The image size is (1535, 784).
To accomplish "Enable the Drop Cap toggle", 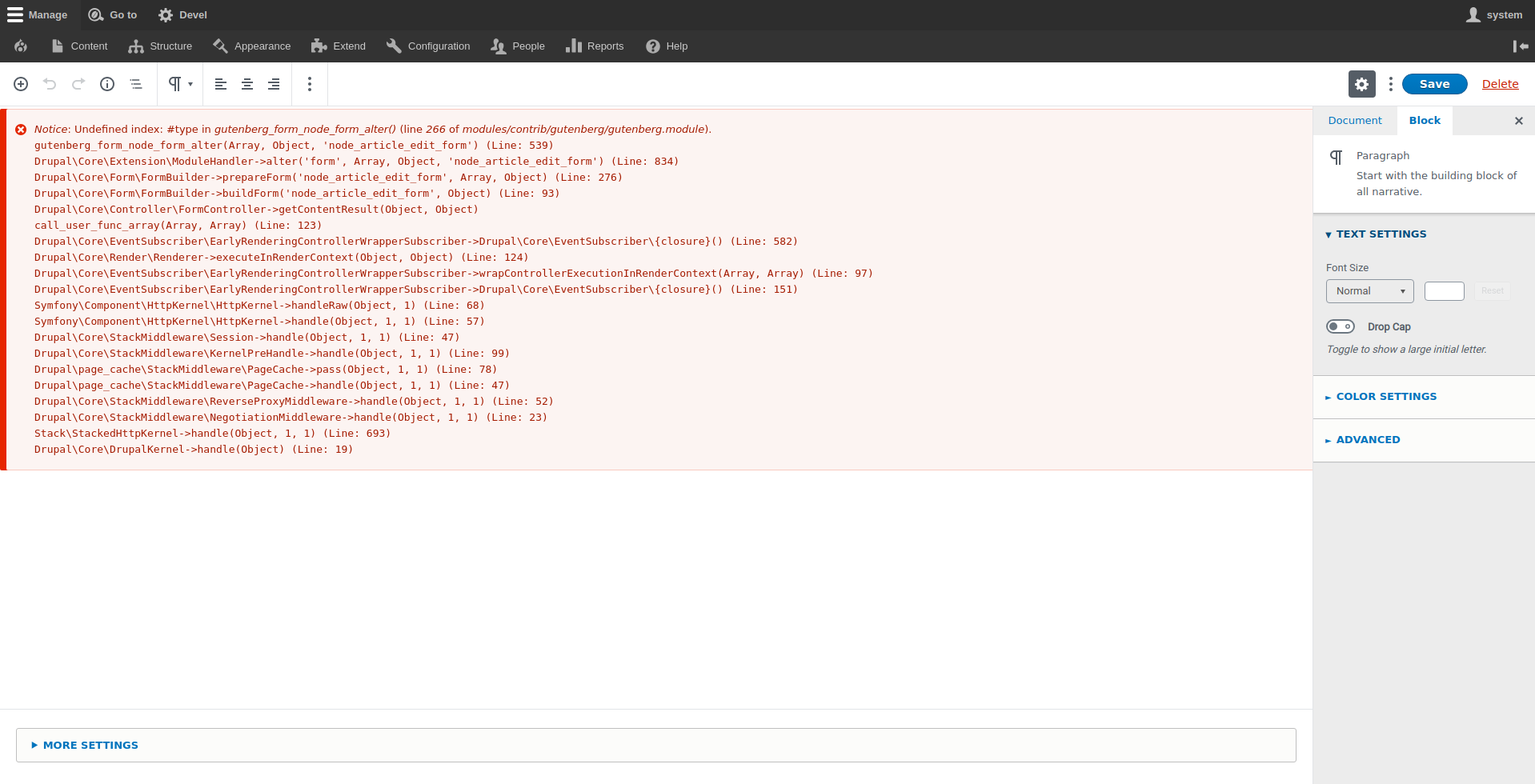I will (1341, 326).
